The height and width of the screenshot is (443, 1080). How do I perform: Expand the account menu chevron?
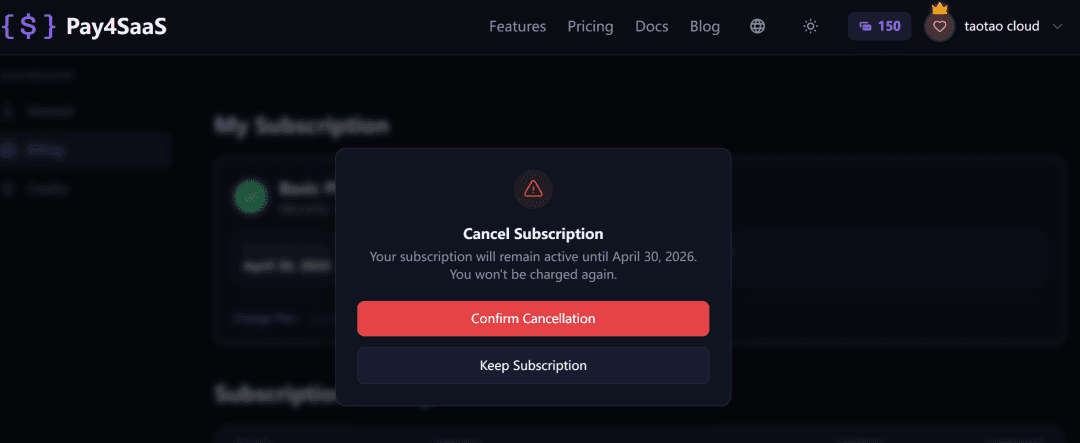click(1058, 26)
